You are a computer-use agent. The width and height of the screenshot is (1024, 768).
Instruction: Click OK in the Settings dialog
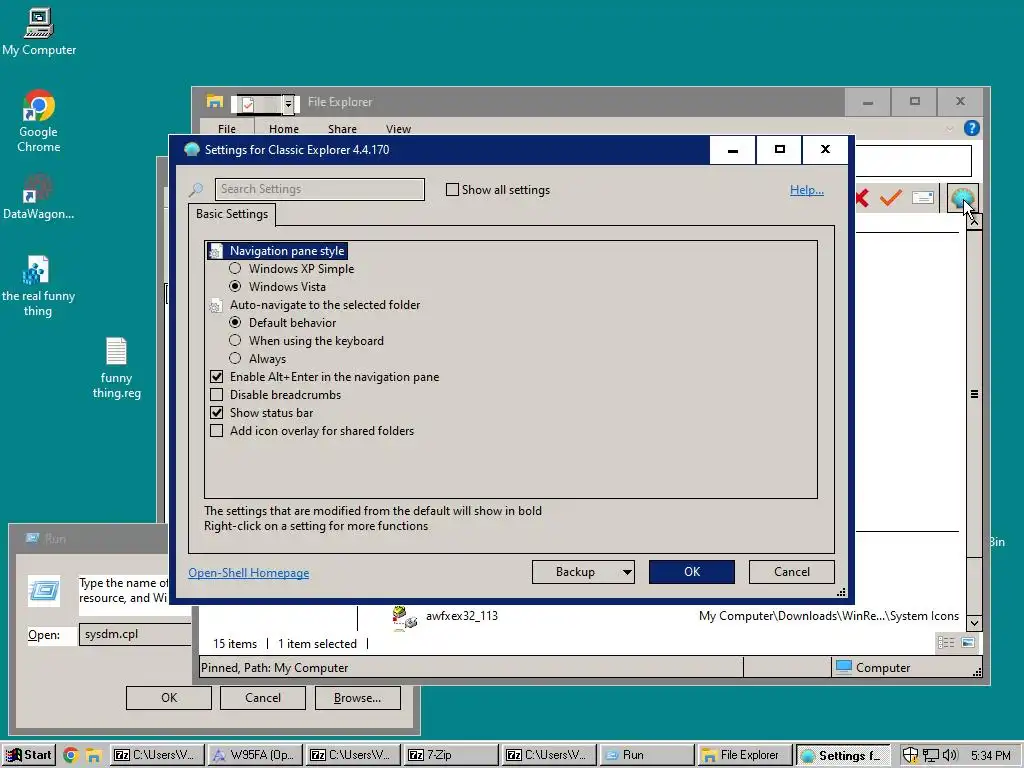coord(692,571)
